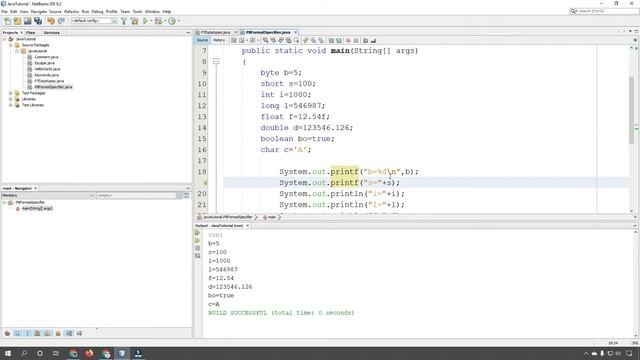This screenshot has width=640, height=360.
Task: Click the Stop Macro Recording editor icon
Action: coord(356,40)
